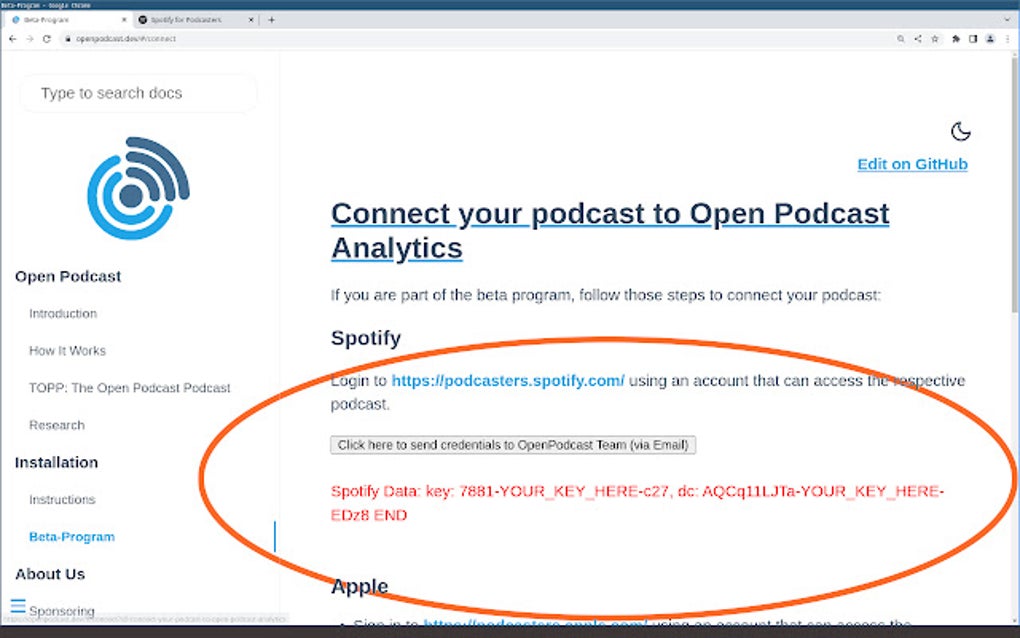Click the zoom magnifier icon in address bar
Viewport: 1020px width, 638px height.
pos(900,39)
